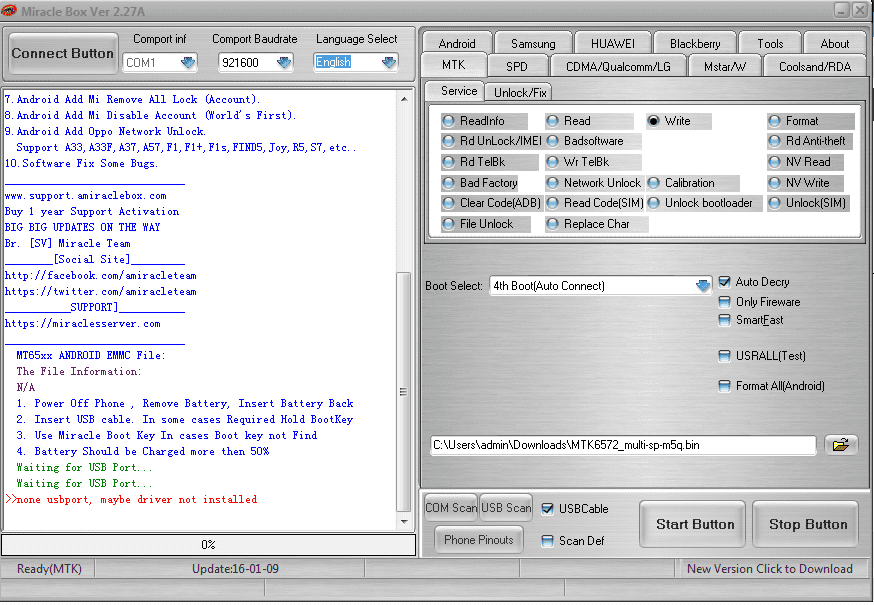The image size is (874, 605).
Task: Open the About tab
Action: click(x=834, y=43)
